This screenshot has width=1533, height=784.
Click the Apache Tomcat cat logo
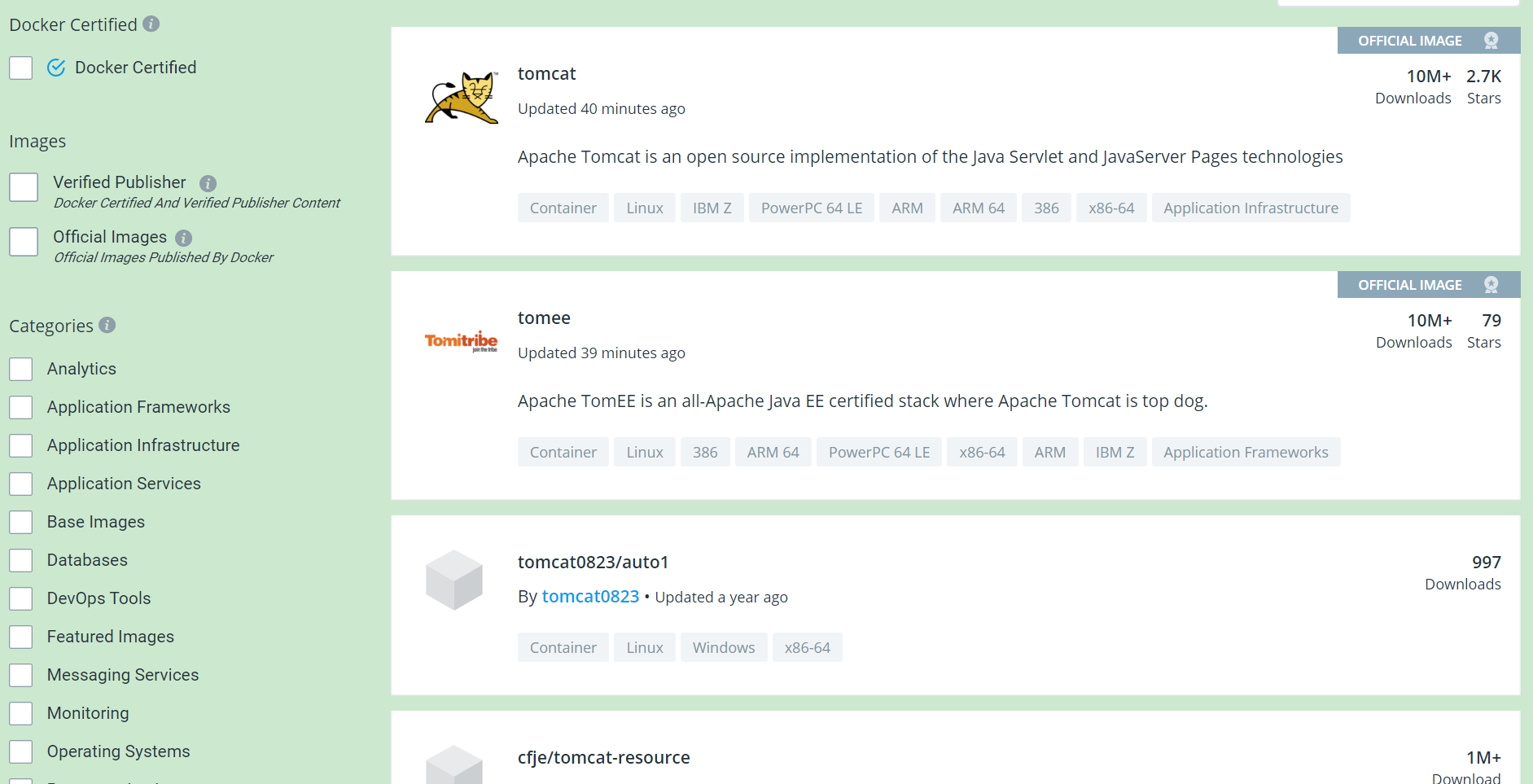click(462, 98)
